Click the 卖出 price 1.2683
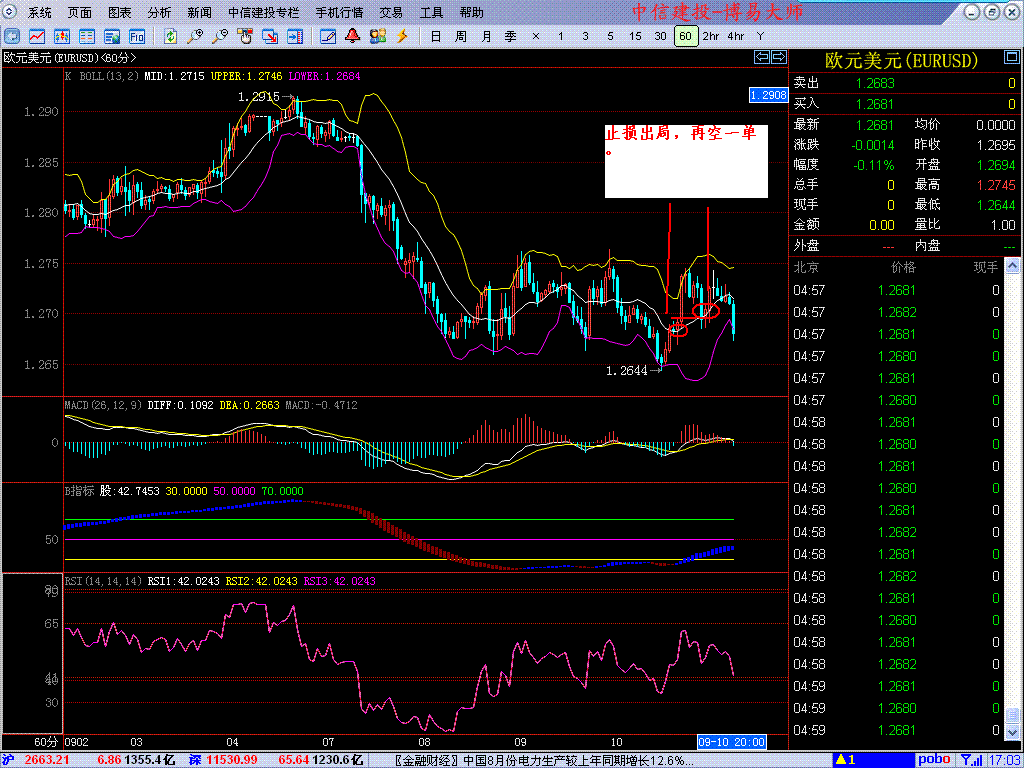The height and width of the screenshot is (768, 1024). (x=875, y=84)
